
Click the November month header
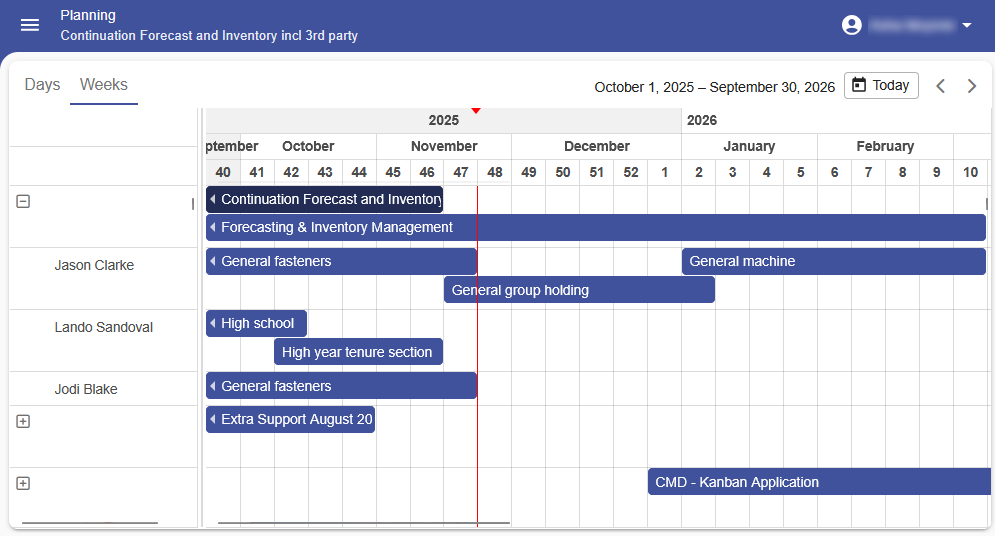pyautogui.click(x=444, y=147)
